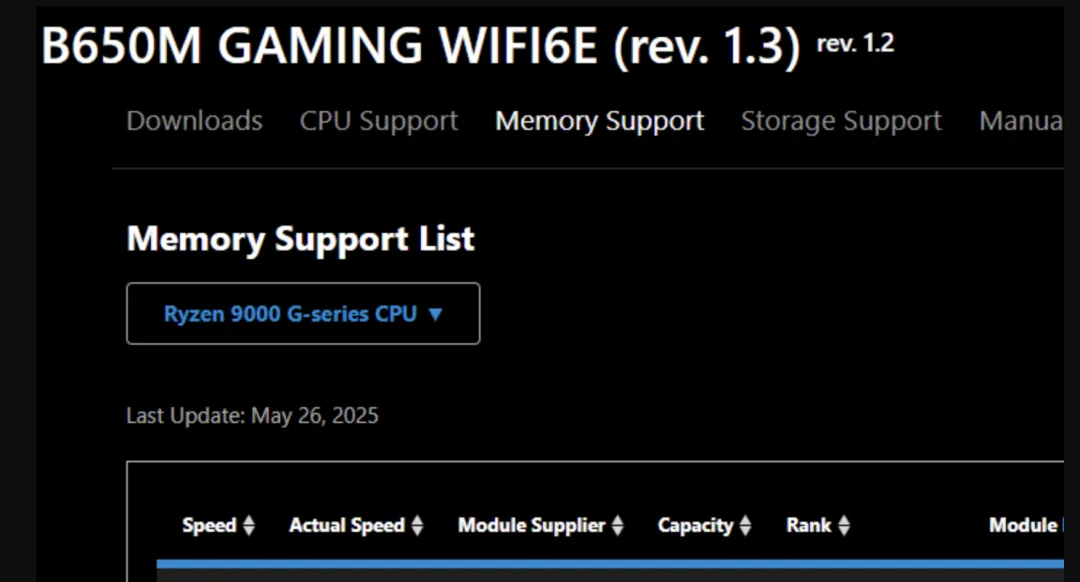Select the Memory Support page link

pyautogui.click(x=599, y=120)
